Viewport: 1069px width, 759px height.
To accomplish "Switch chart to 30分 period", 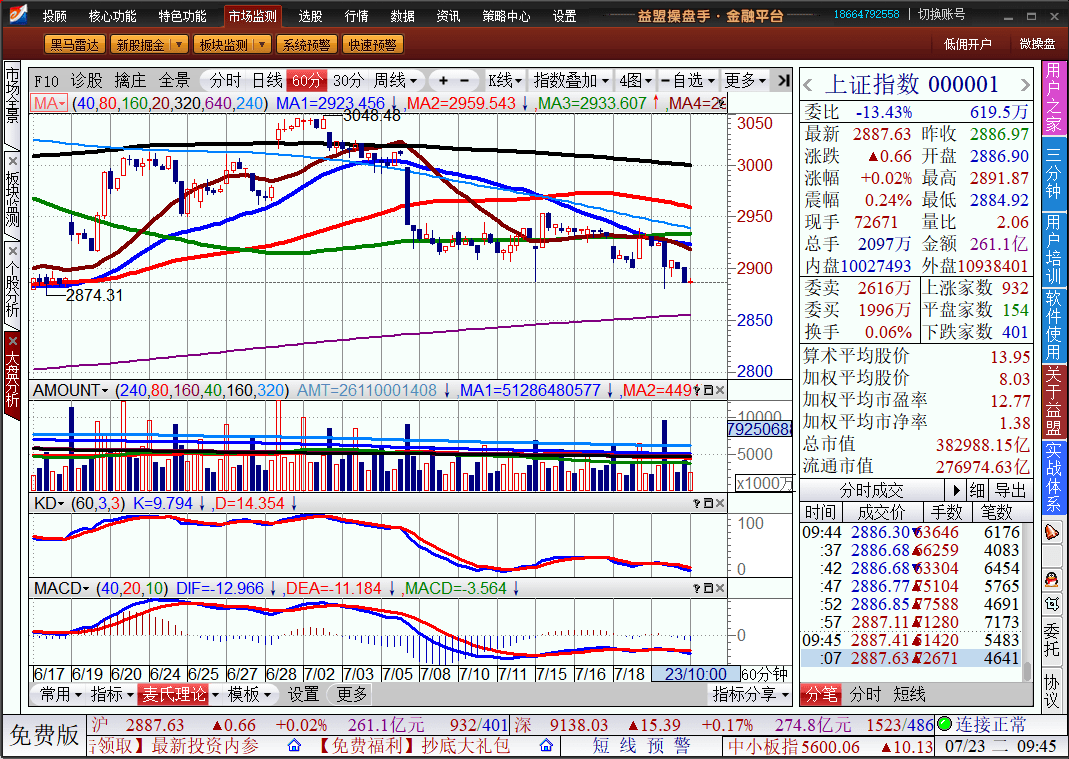I will tap(348, 80).
